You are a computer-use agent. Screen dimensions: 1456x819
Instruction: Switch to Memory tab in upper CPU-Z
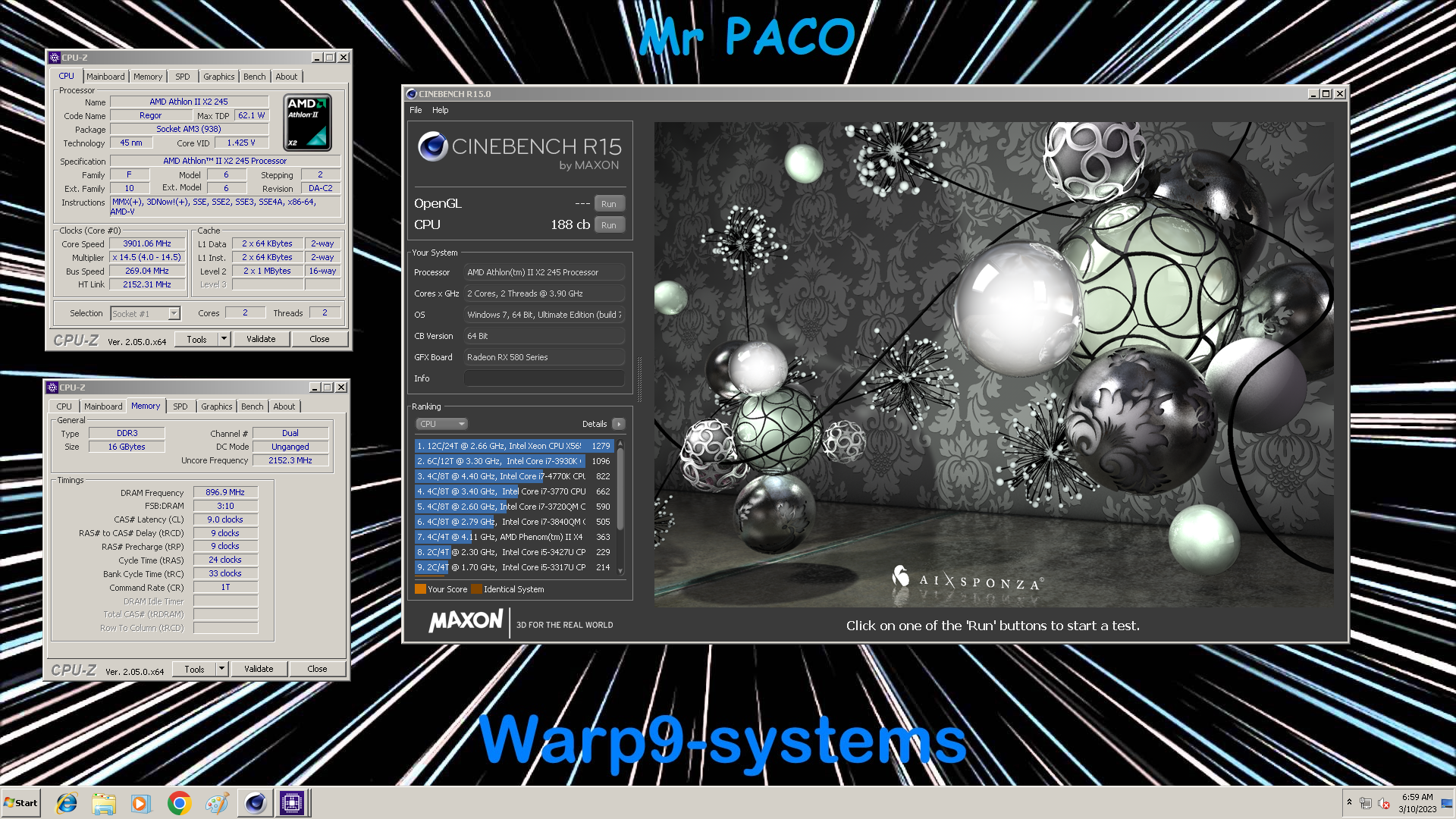[148, 77]
